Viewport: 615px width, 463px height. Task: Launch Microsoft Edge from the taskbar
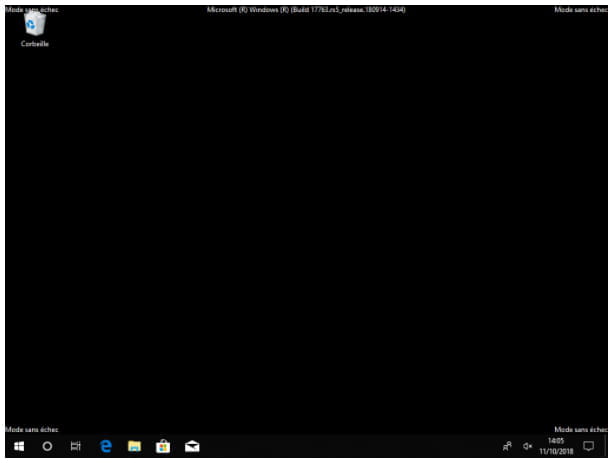click(106, 447)
